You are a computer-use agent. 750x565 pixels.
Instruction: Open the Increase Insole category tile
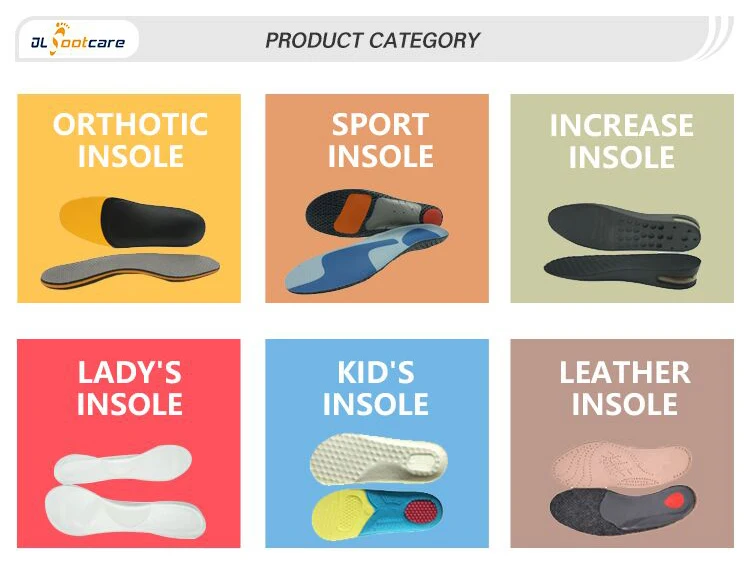point(621,198)
